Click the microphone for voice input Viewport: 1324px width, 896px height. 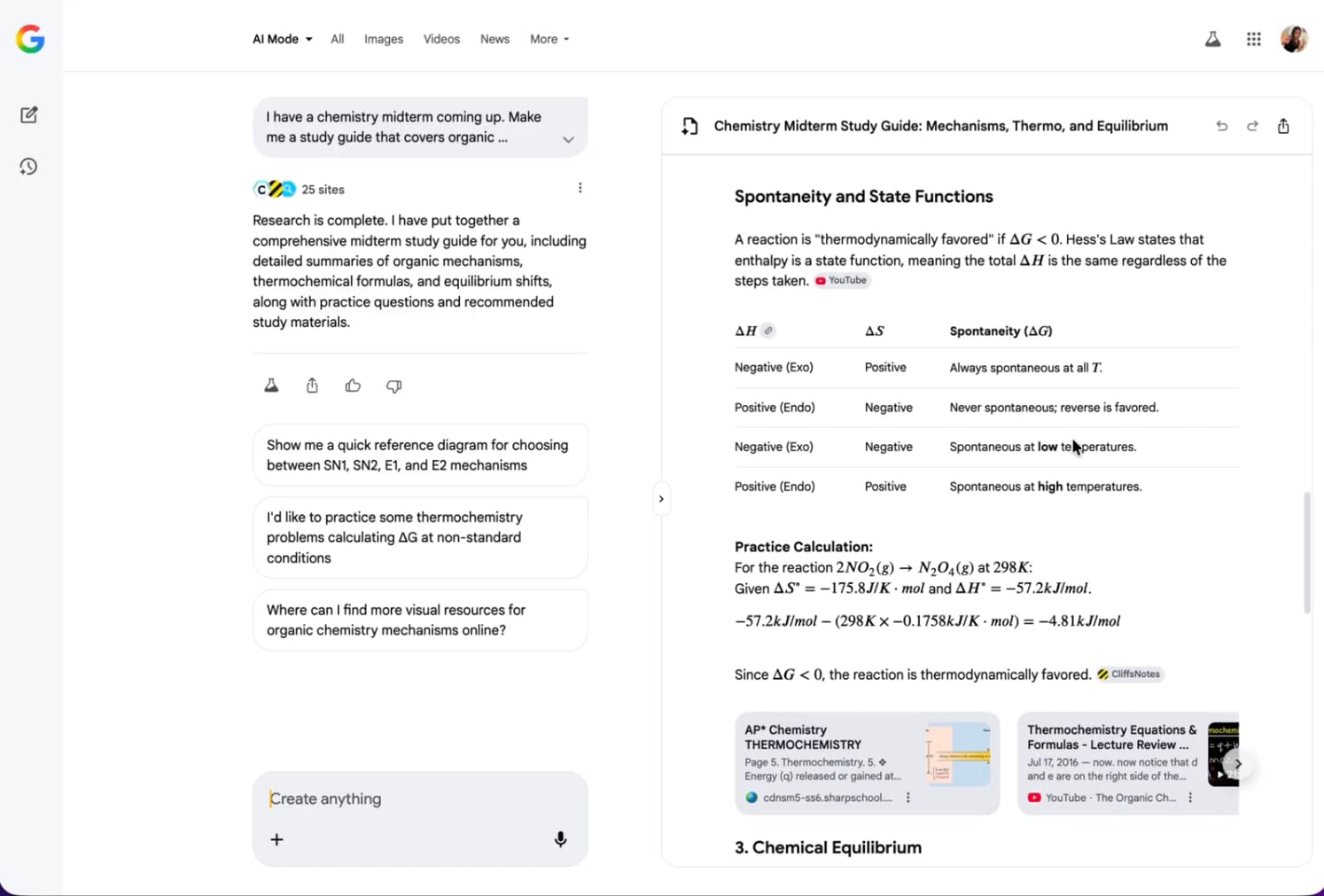pos(560,839)
